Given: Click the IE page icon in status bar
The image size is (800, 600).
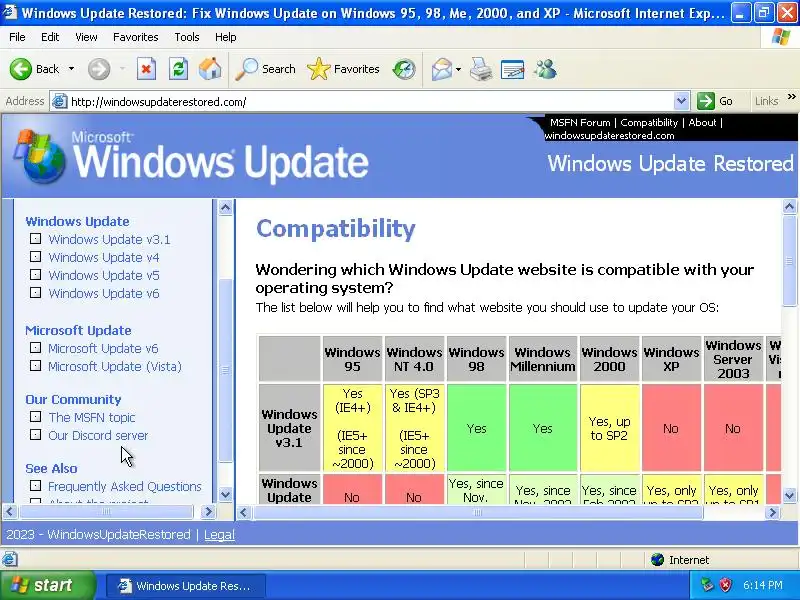Looking at the screenshot, I should tap(9, 559).
